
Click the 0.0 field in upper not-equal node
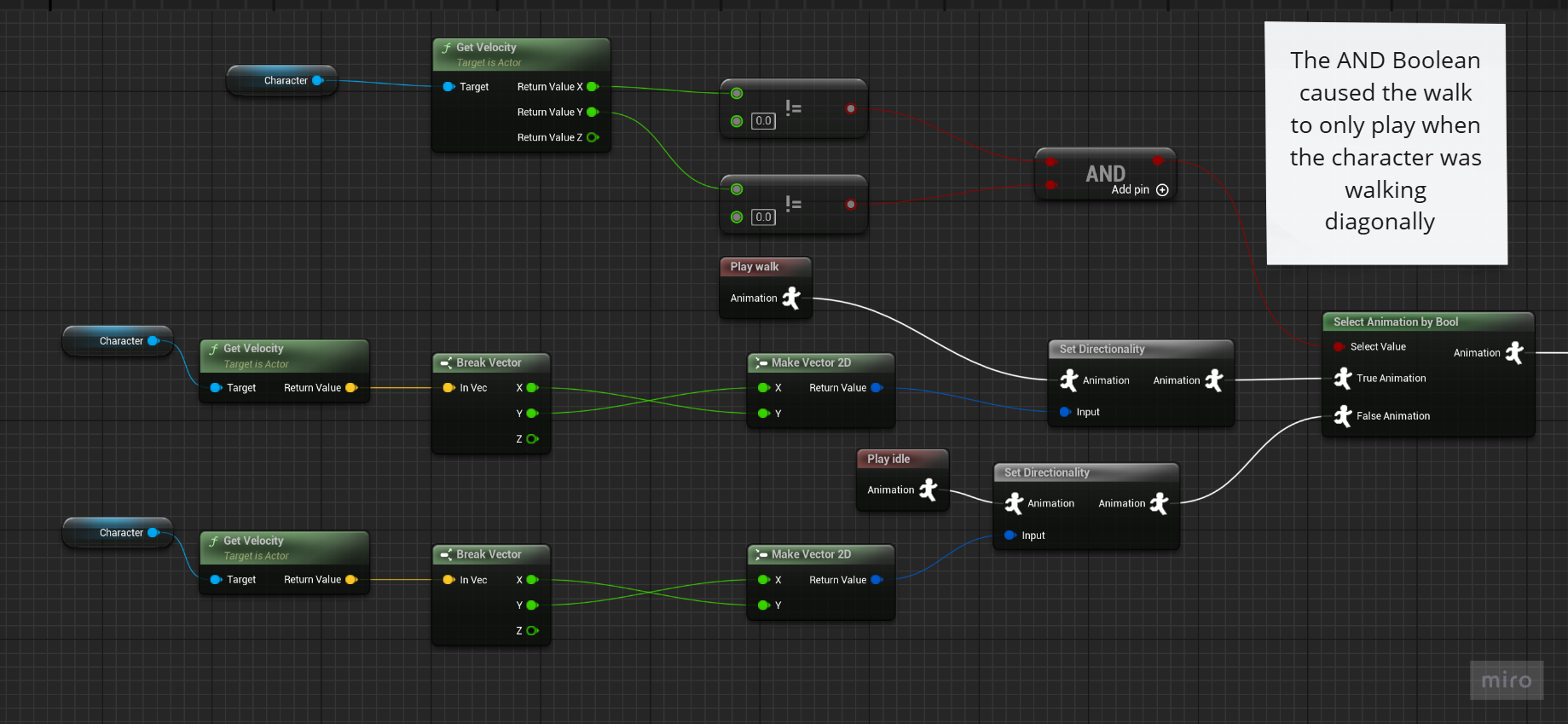[763, 121]
